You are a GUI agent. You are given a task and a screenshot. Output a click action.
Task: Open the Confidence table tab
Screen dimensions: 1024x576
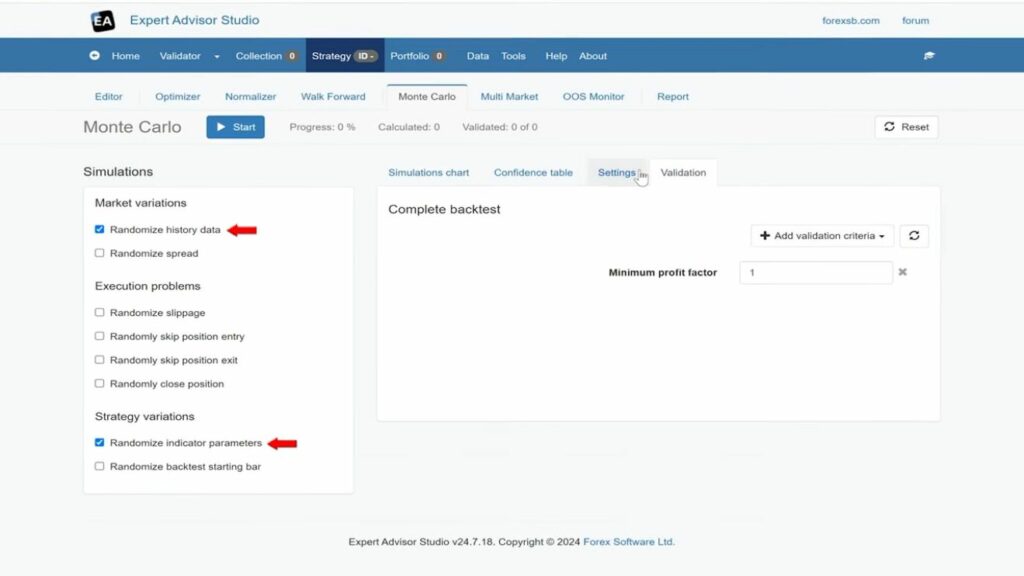[x=533, y=173]
